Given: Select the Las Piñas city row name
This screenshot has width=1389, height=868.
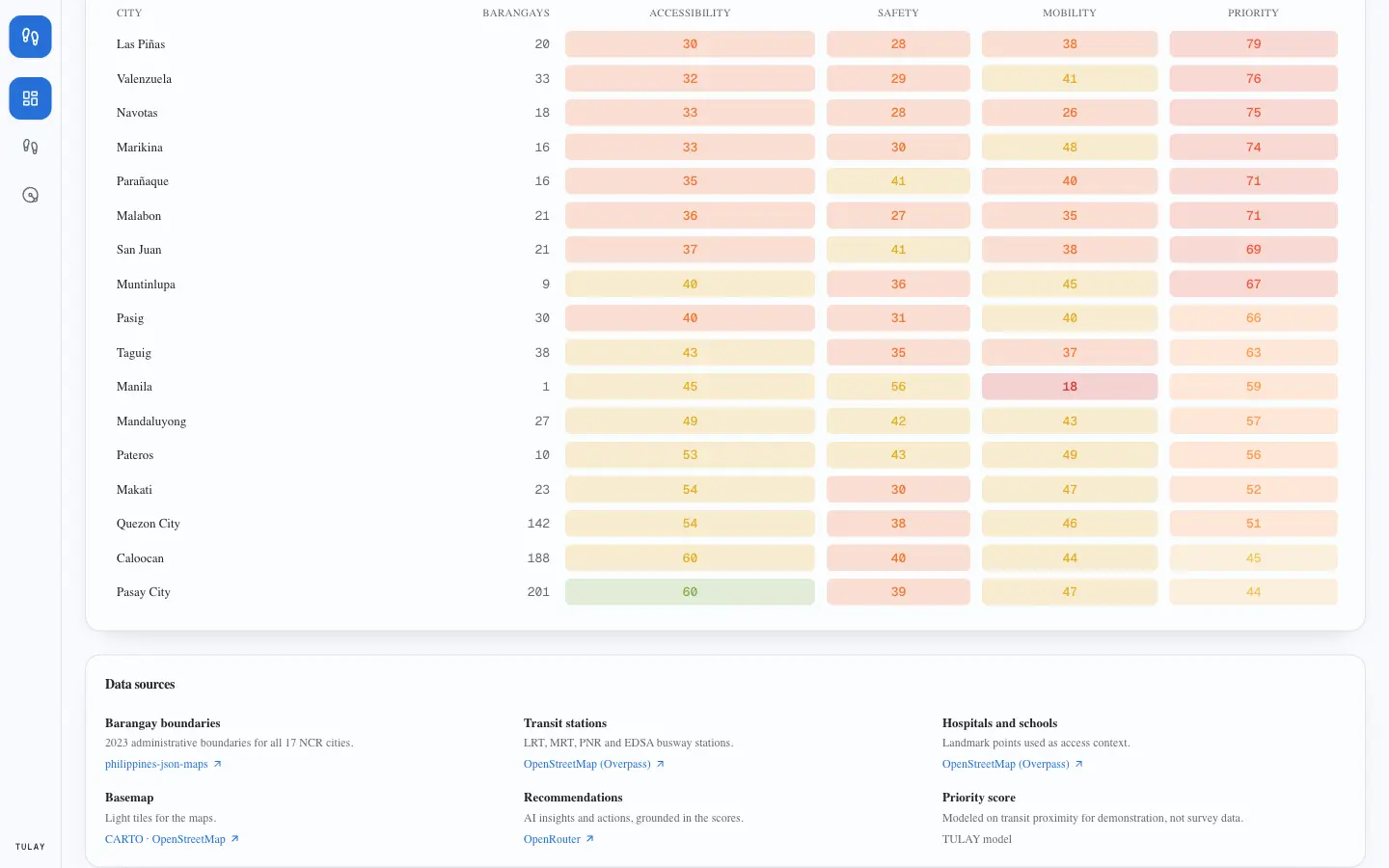Looking at the screenshot, I should (x=141, y=44).
